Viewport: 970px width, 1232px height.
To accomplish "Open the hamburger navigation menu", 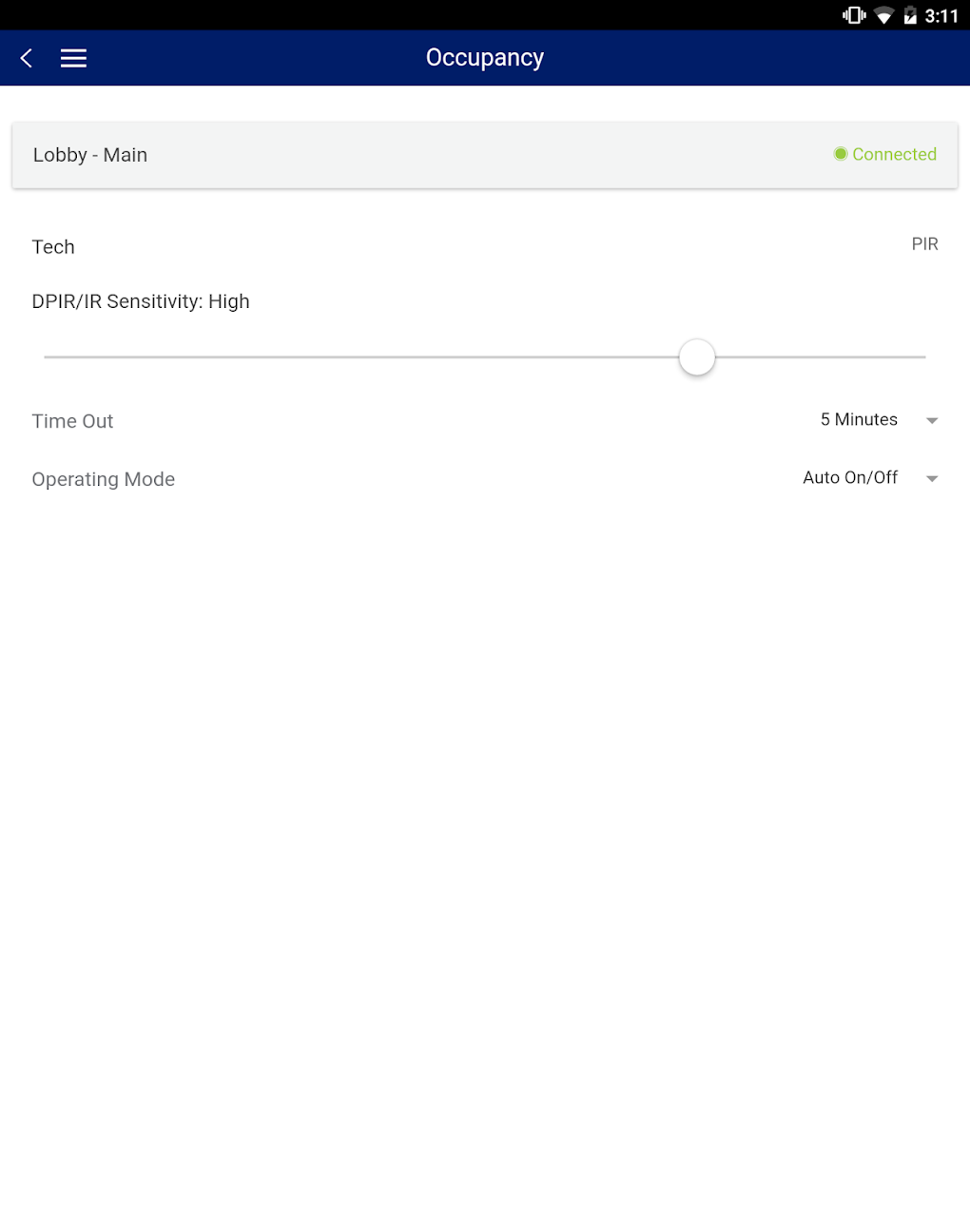I will point(73,58).
